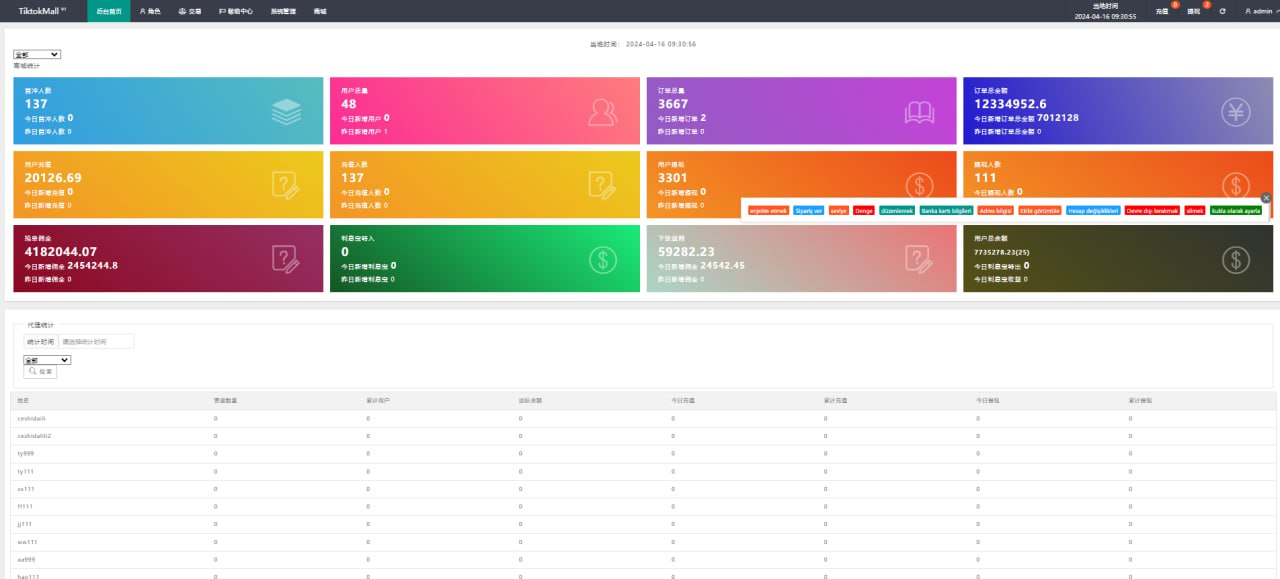Click the open book icon on purple card
Screen dimensions: 1280x579
point(919,112)
